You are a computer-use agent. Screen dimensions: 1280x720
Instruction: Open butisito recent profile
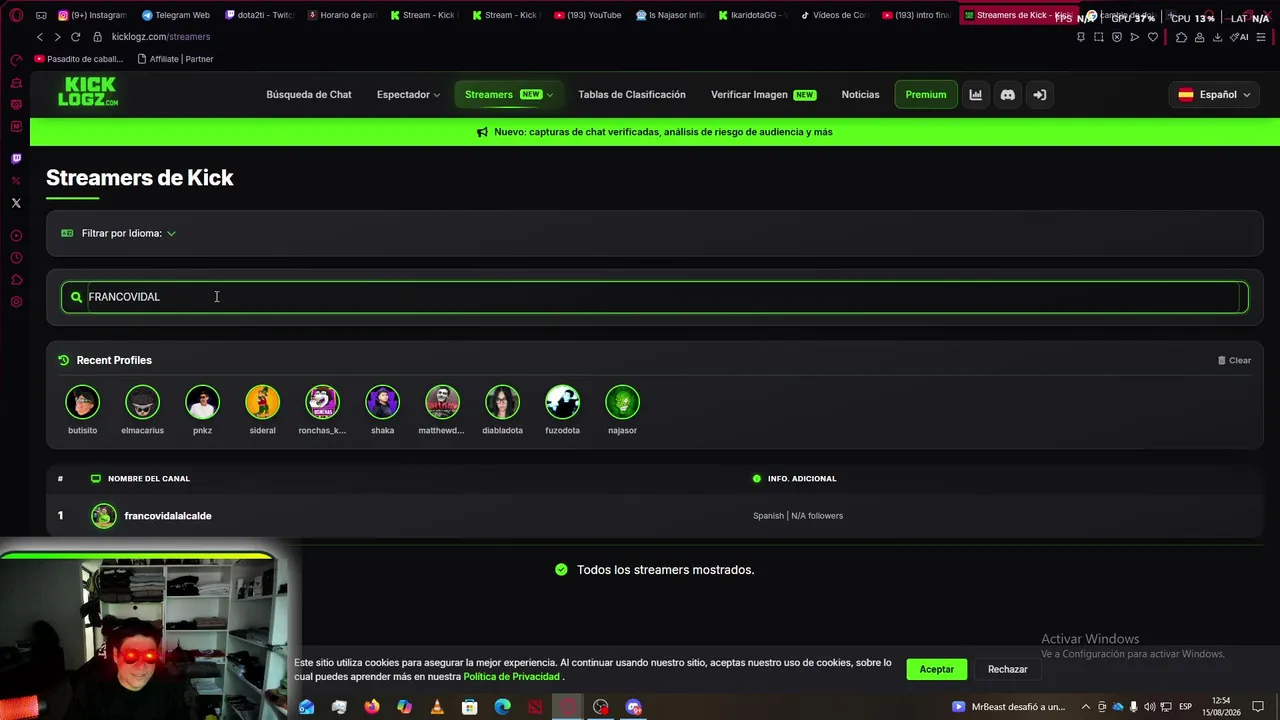pyautogui.click(x=82, y=410)
